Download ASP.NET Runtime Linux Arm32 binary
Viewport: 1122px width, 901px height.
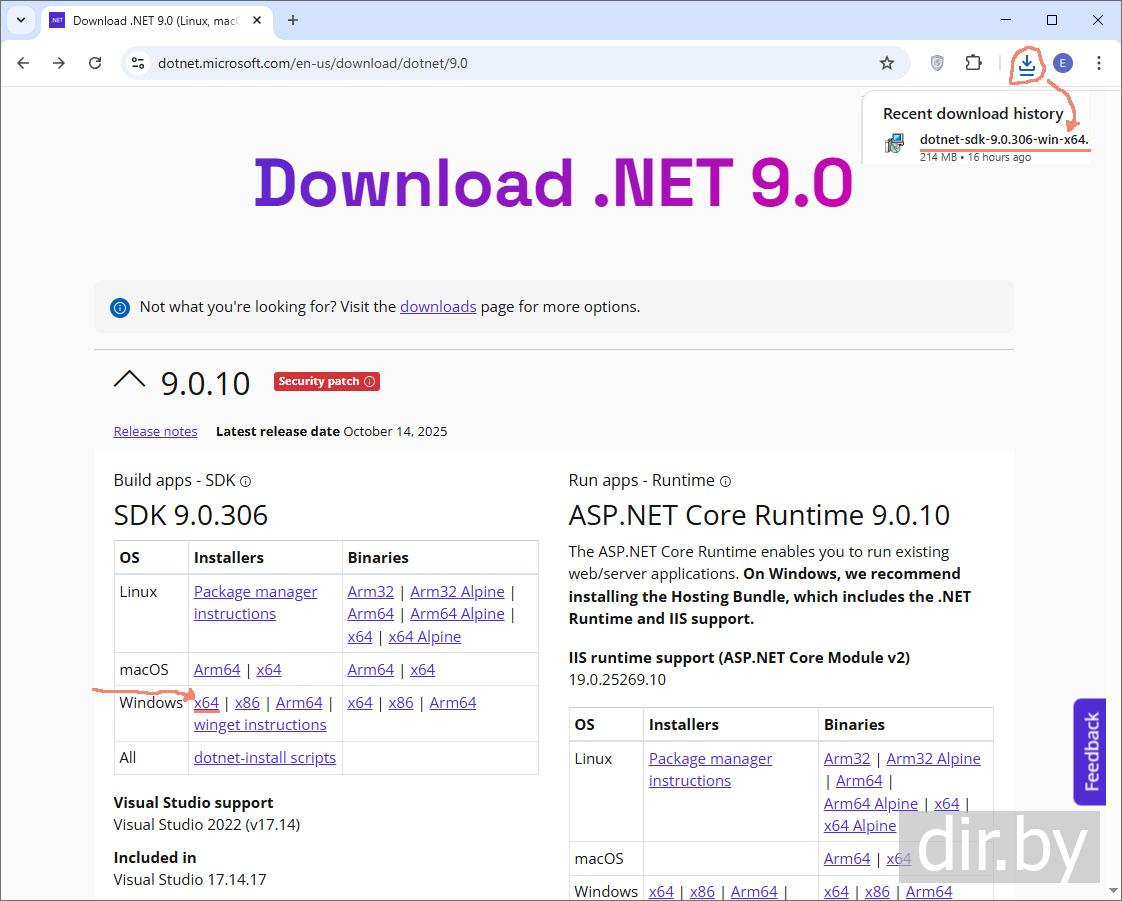click(847, 759)
